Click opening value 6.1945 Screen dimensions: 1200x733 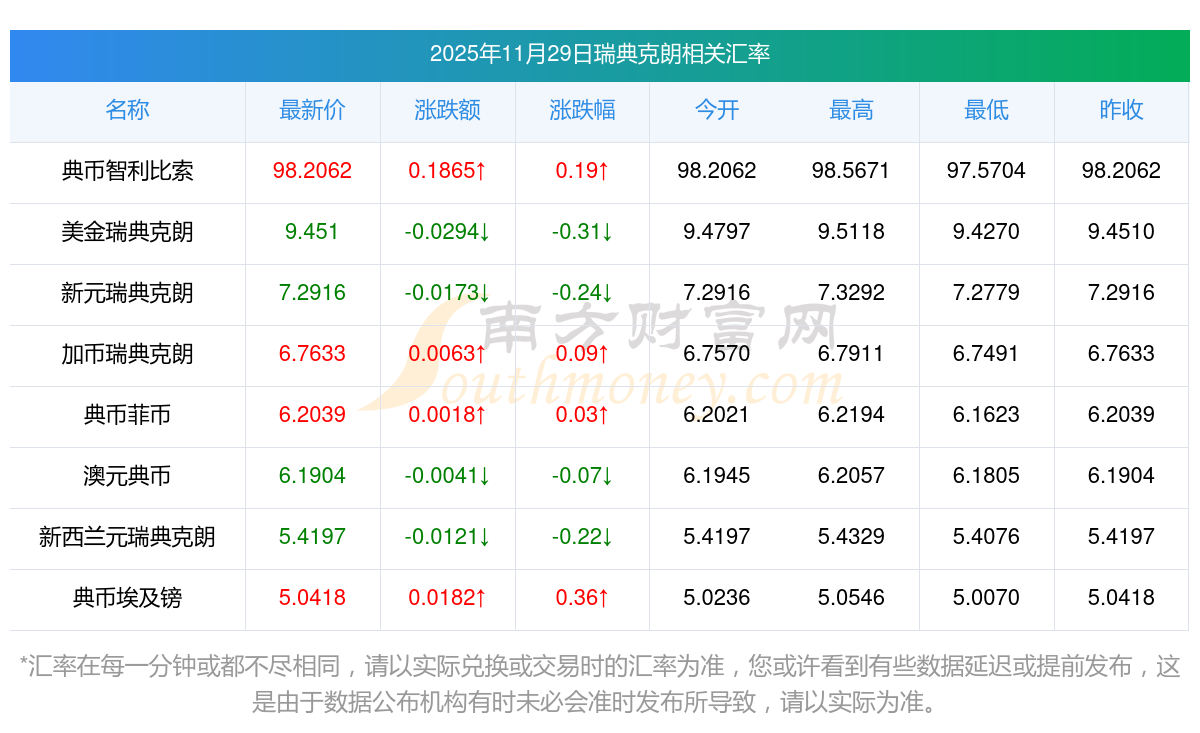tap(717, 476)
